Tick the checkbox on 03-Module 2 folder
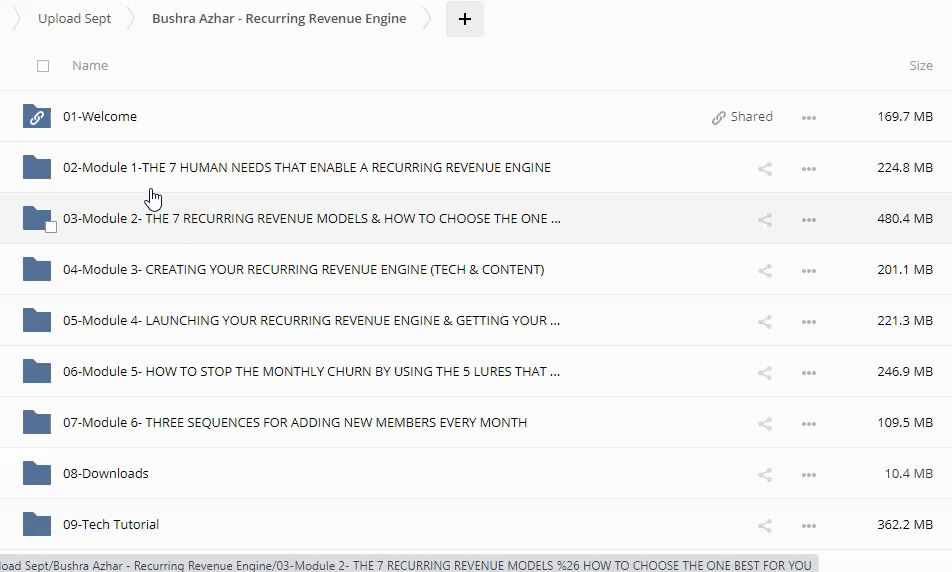This screenshot has height=572, width=952. 51,227
